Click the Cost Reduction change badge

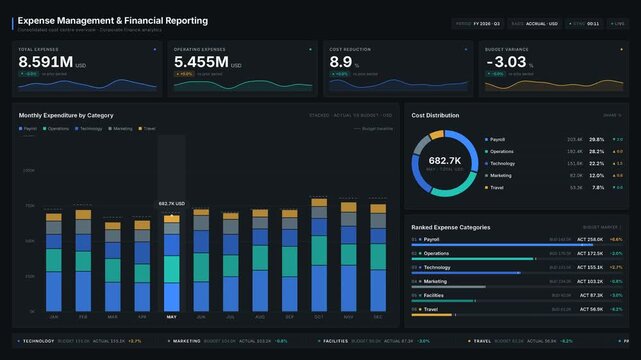coord(340,74)
